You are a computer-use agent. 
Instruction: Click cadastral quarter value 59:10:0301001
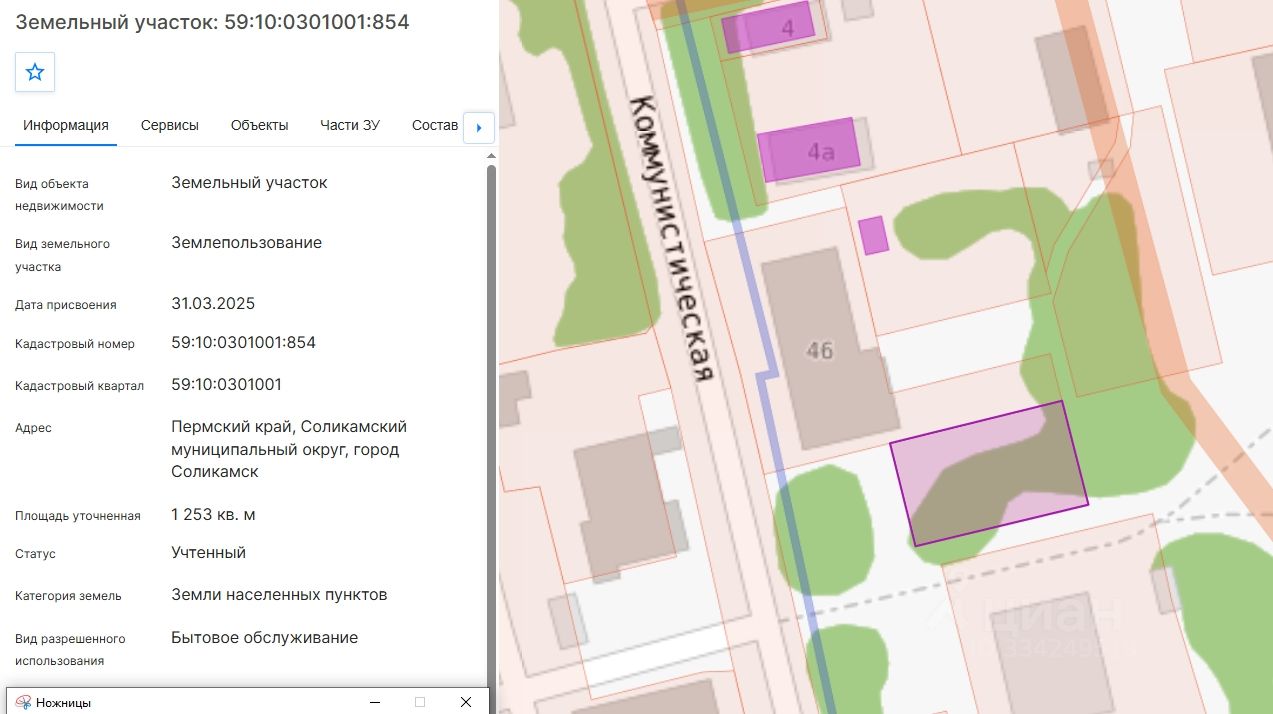click(x=227, y=385)
